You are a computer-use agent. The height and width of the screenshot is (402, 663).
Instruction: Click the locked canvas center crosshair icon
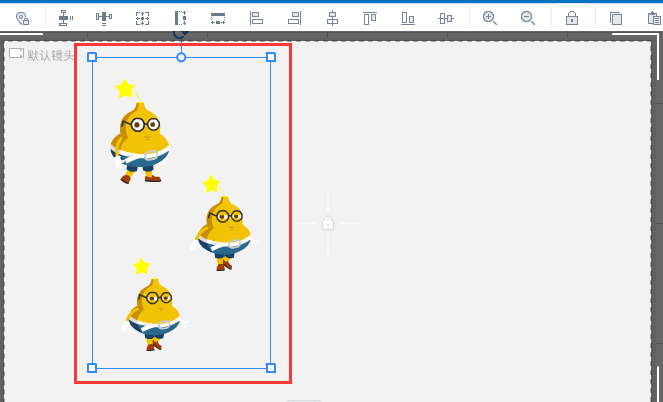click(x=328, y=223)
